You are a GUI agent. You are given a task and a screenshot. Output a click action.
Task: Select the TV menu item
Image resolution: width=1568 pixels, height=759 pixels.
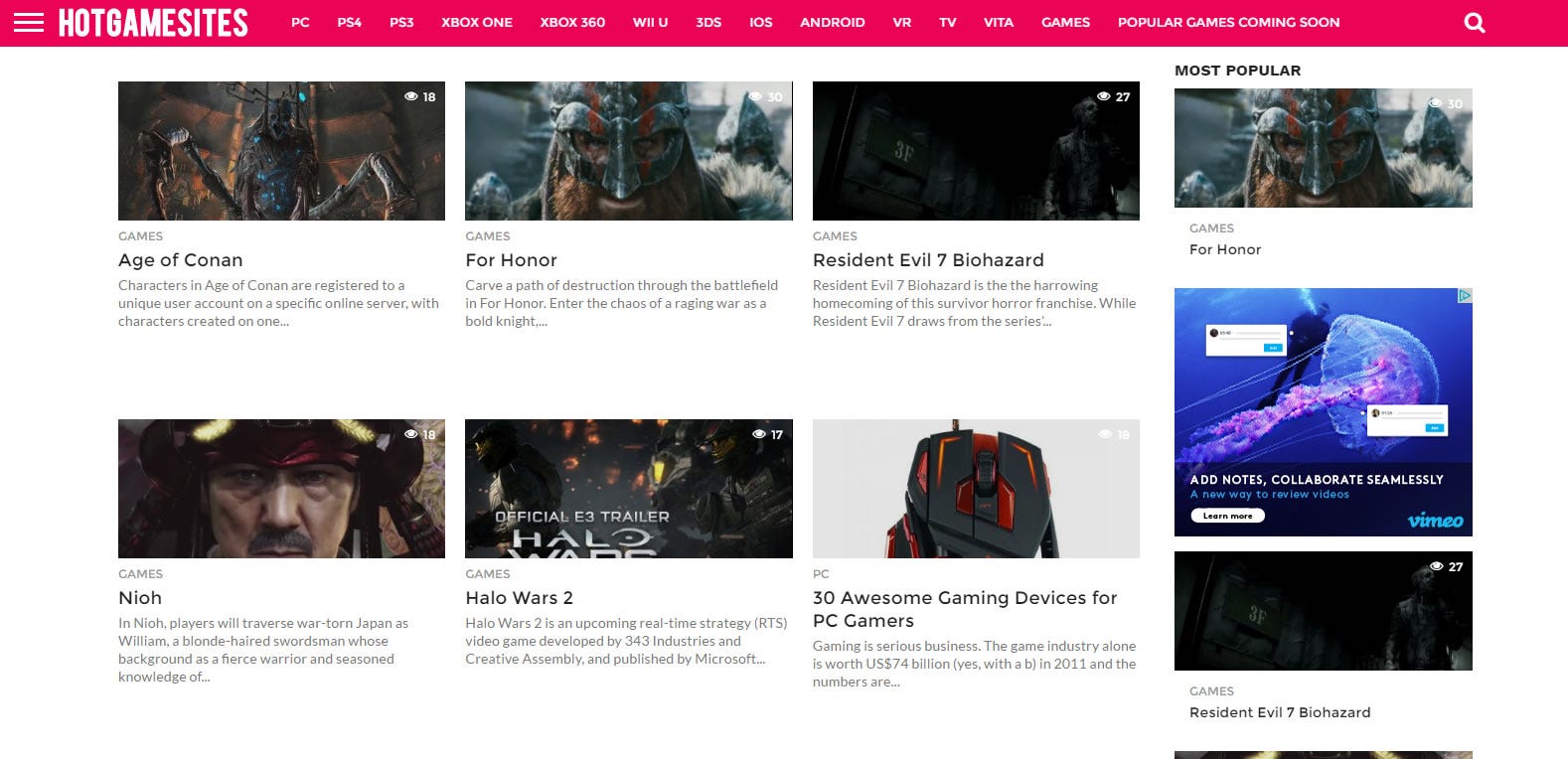pos(948,22)
